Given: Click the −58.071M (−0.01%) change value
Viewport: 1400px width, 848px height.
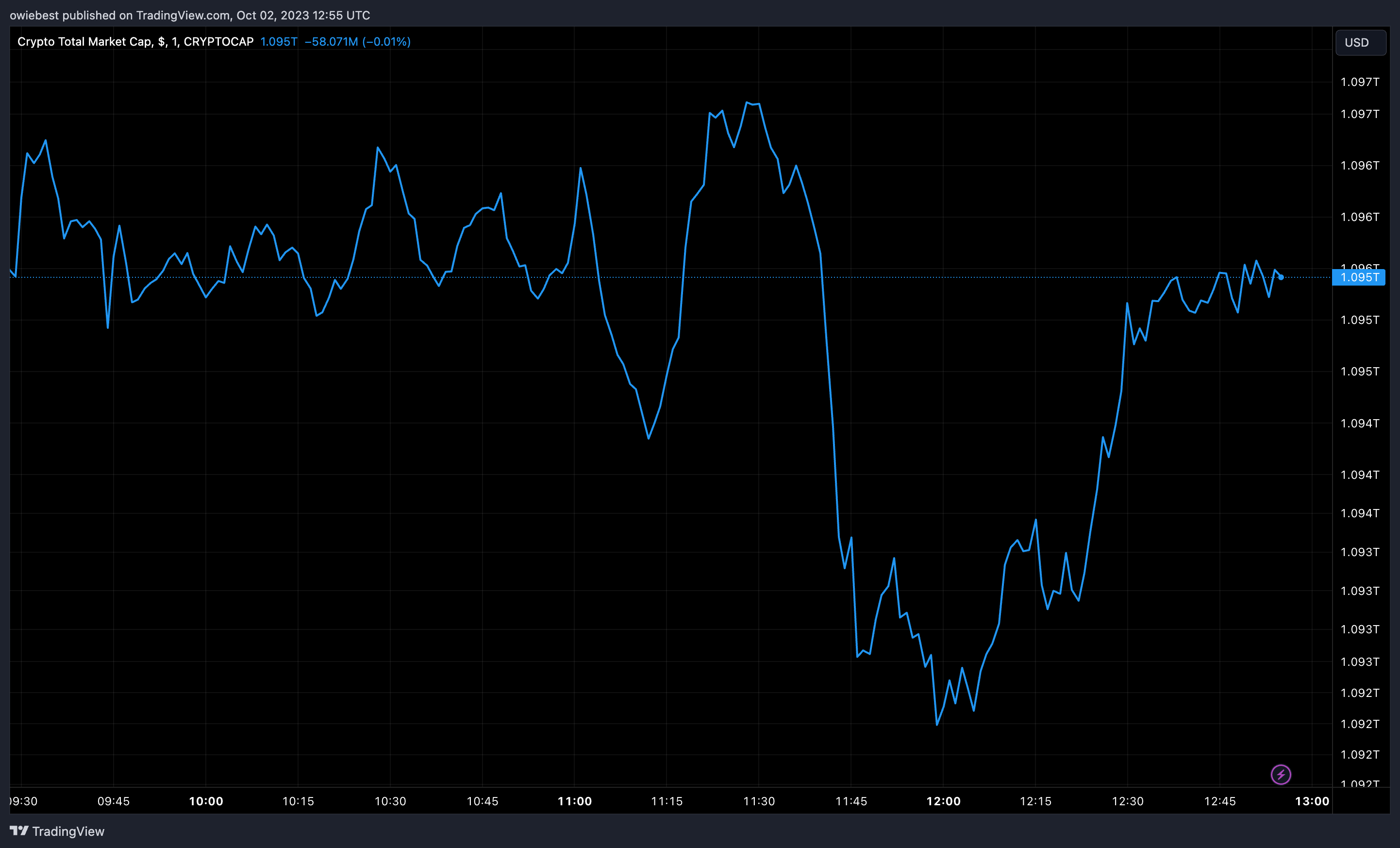Looking at the screenshot, I should click(x=357, y=41).
